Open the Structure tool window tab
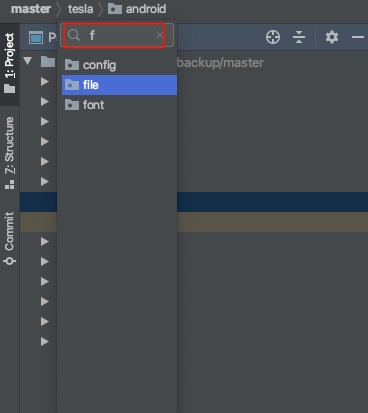368x413 pixels. coord(10,153)
